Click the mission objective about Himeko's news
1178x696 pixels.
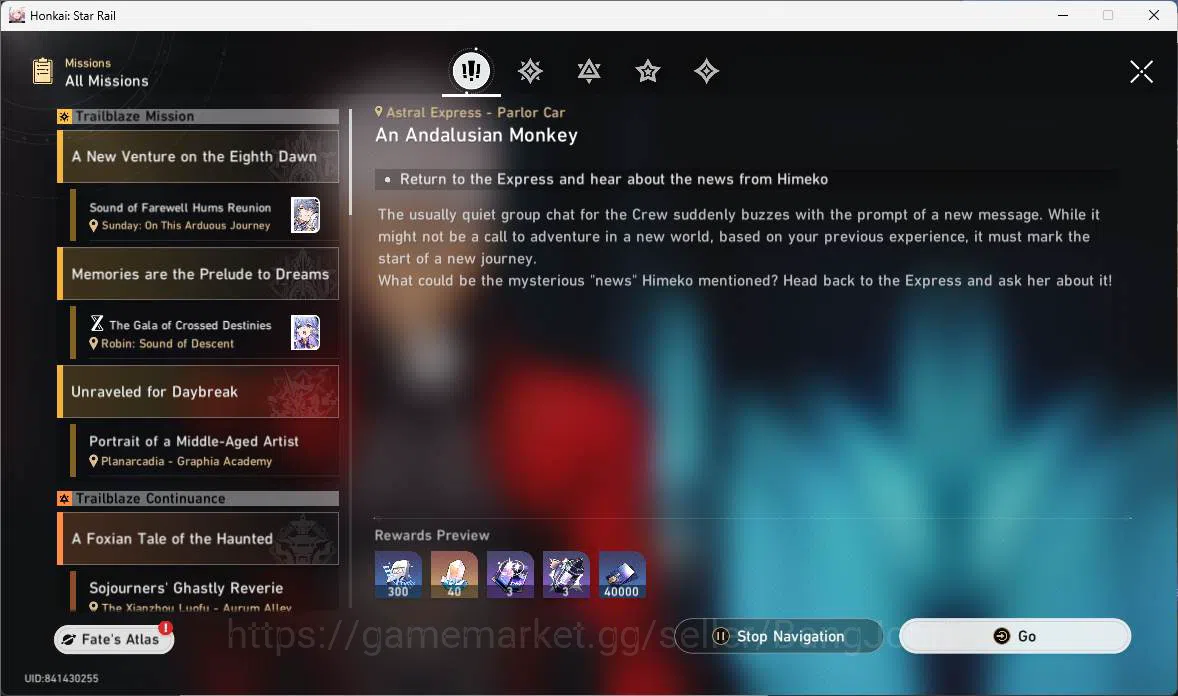click(x=614, y=179)
